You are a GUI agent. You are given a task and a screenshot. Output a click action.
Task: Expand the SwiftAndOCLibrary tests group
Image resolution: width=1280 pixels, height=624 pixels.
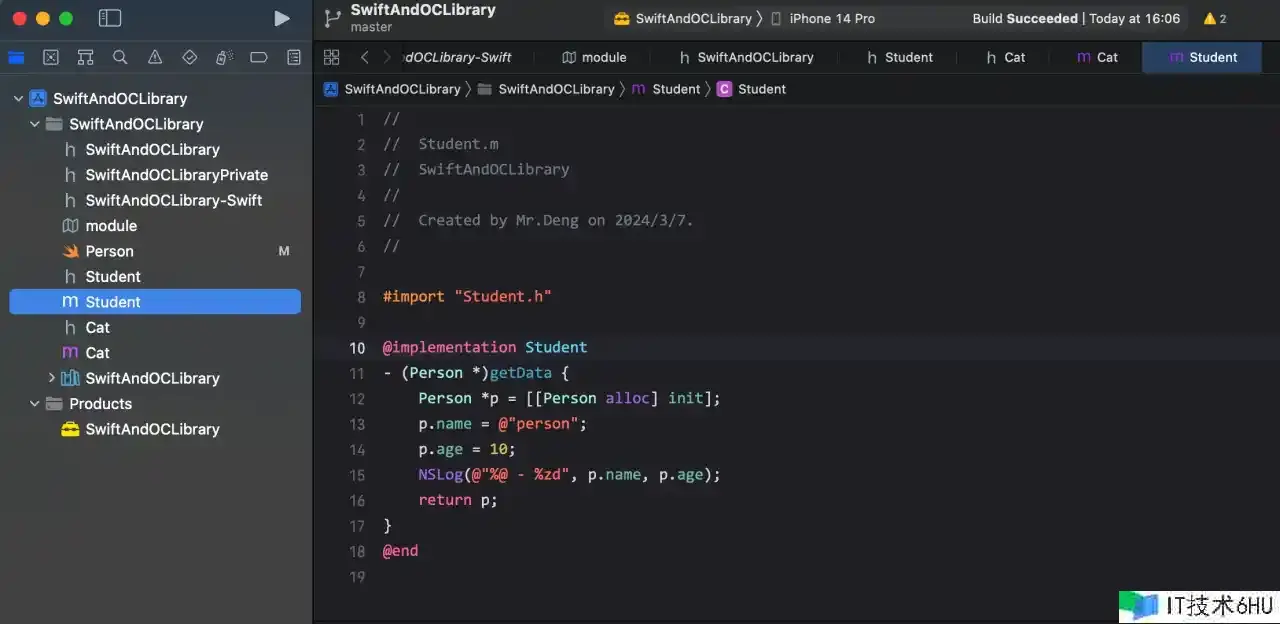[x=52, y=378]
